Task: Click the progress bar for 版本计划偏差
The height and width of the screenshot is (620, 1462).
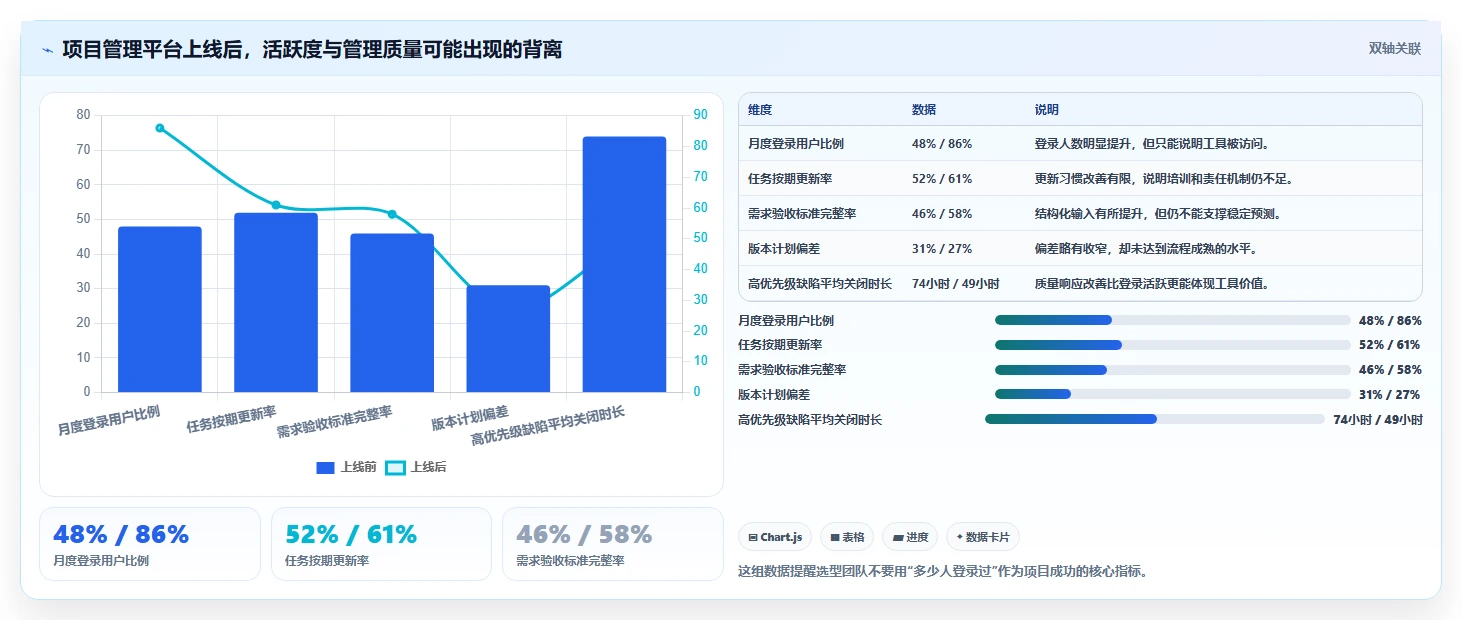Action: [x=1172, y=394]
